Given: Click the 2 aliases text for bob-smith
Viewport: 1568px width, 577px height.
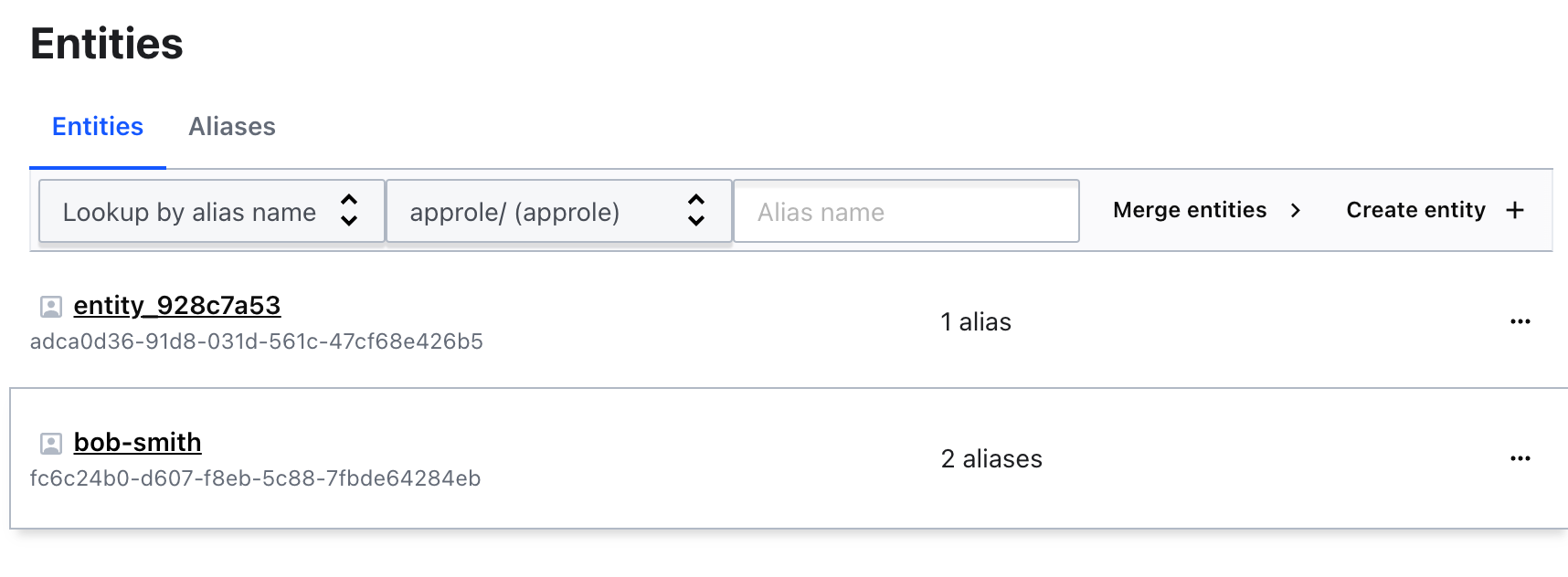Looking at the screenshot, I should [991, 458].
